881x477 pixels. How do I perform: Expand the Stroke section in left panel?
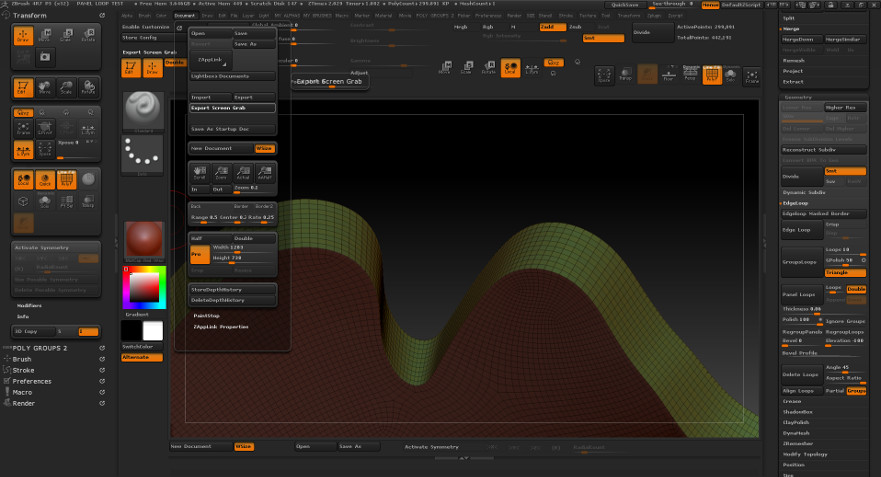(23, 370)
